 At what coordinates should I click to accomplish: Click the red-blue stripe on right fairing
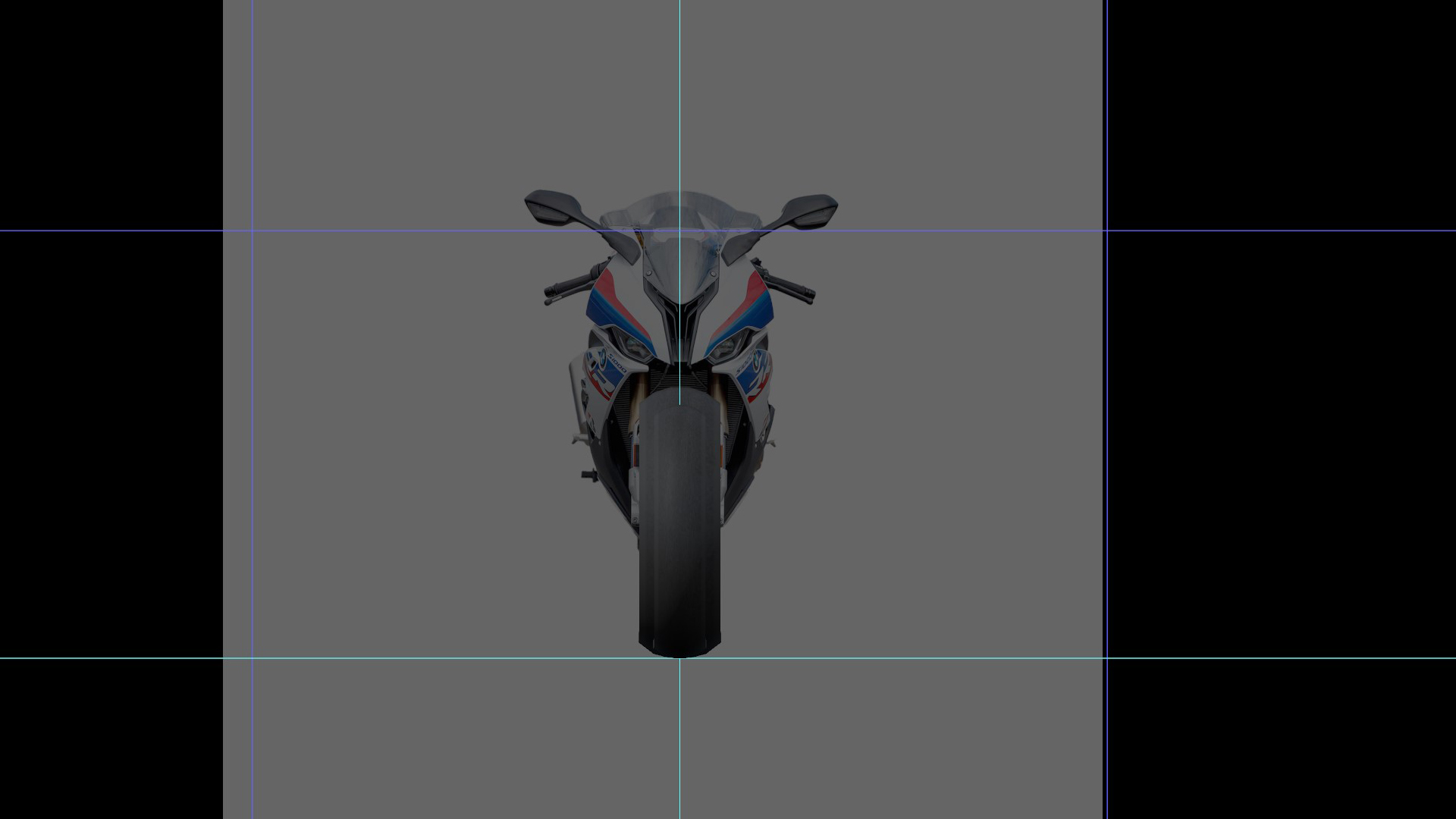click(x=752, y=303)
